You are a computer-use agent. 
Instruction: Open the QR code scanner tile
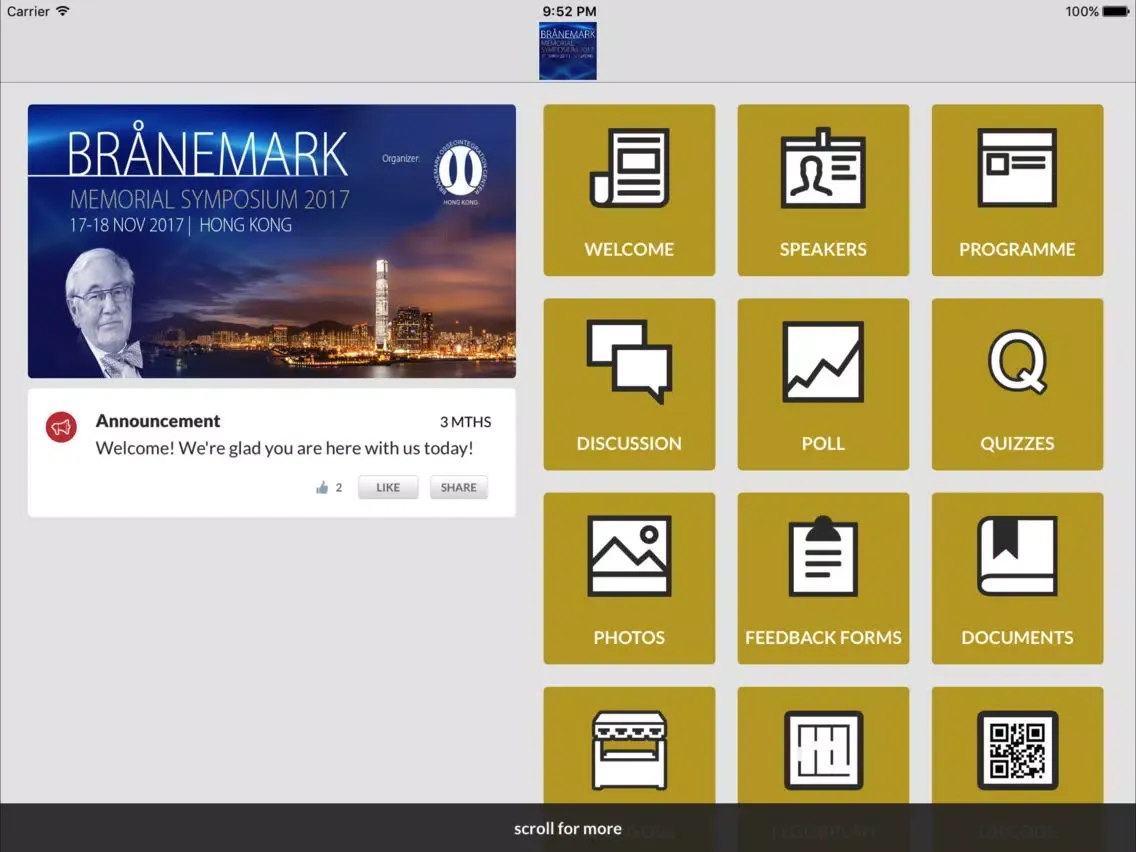tap(1017, 746)
